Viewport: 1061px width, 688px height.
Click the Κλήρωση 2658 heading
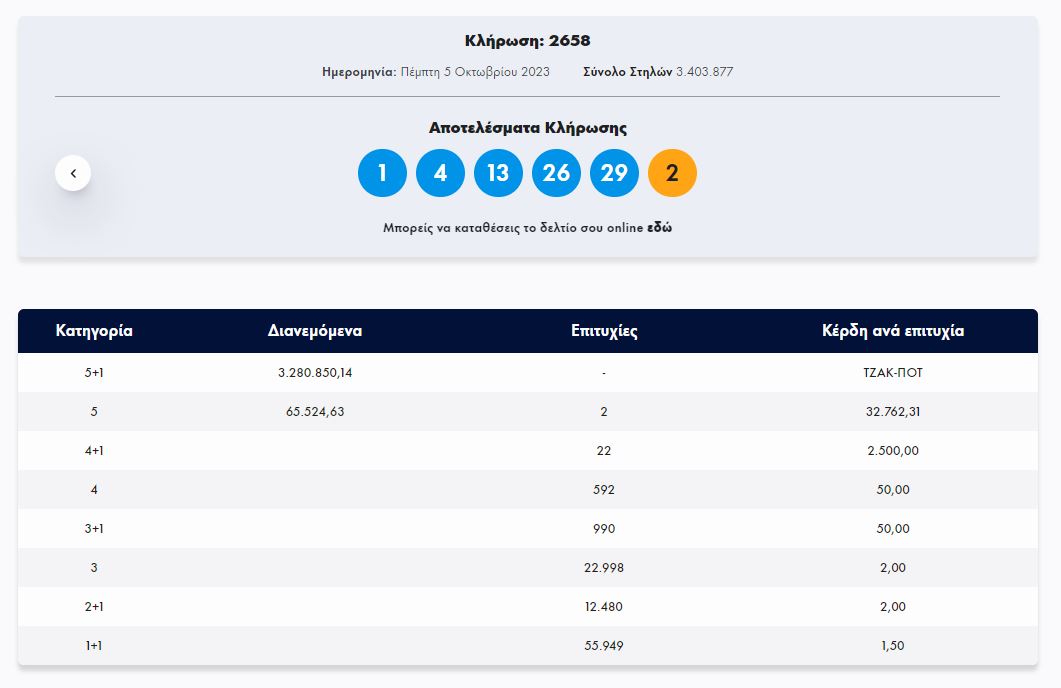pos(530,41)
